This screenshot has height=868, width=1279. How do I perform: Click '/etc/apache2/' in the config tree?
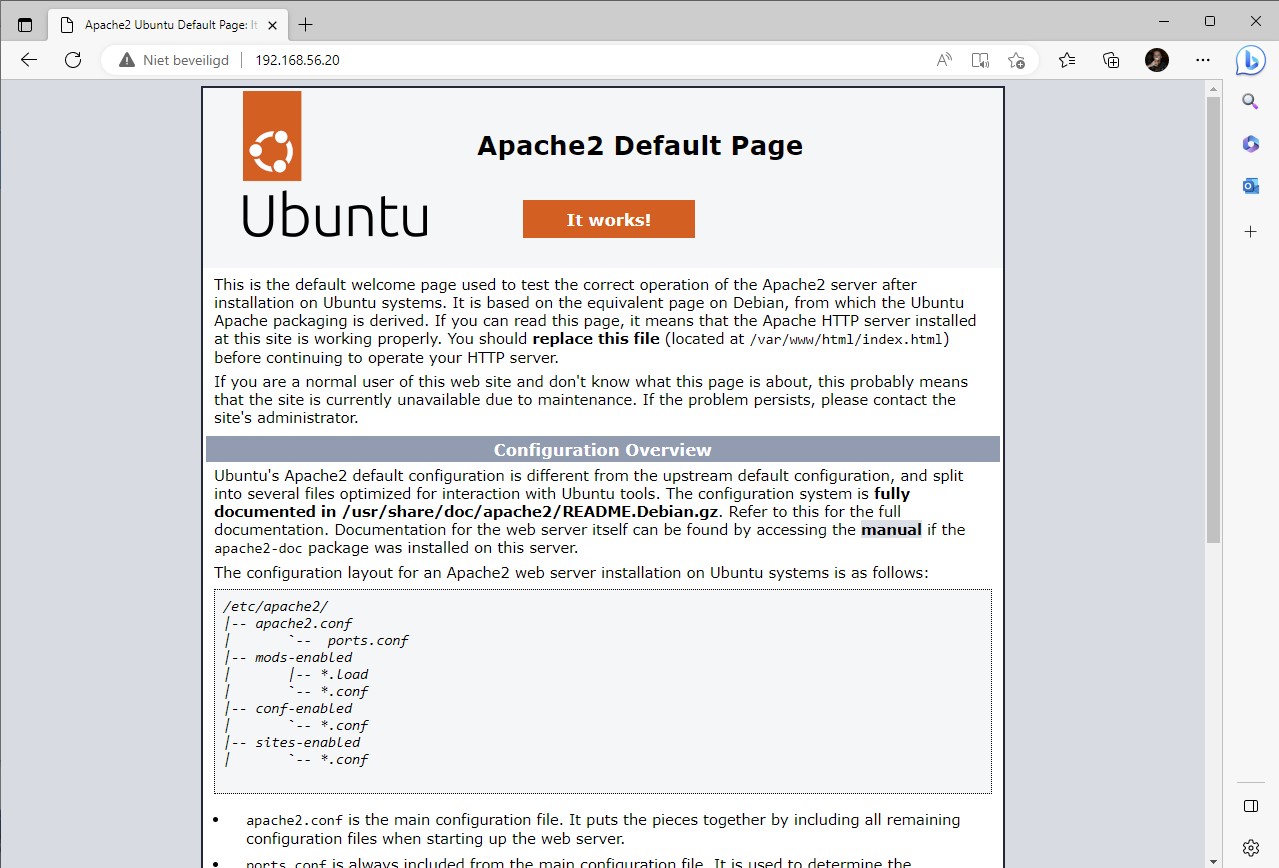(276, 606)
